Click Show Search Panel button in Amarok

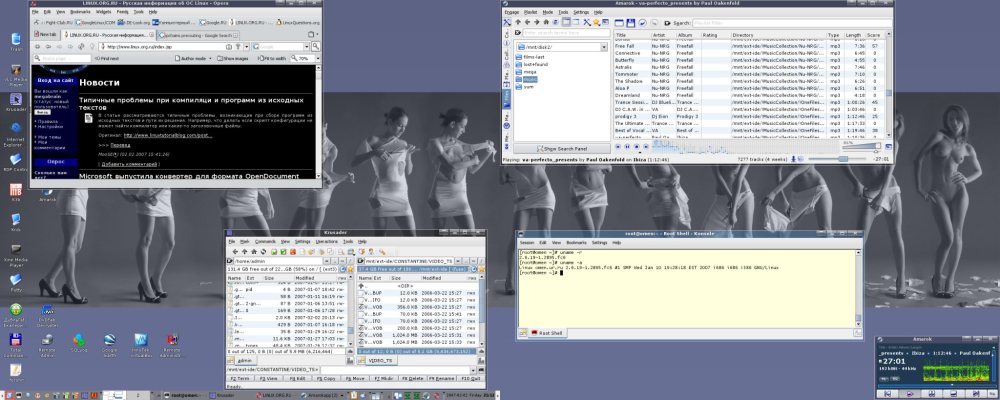[x=562, y=149]
